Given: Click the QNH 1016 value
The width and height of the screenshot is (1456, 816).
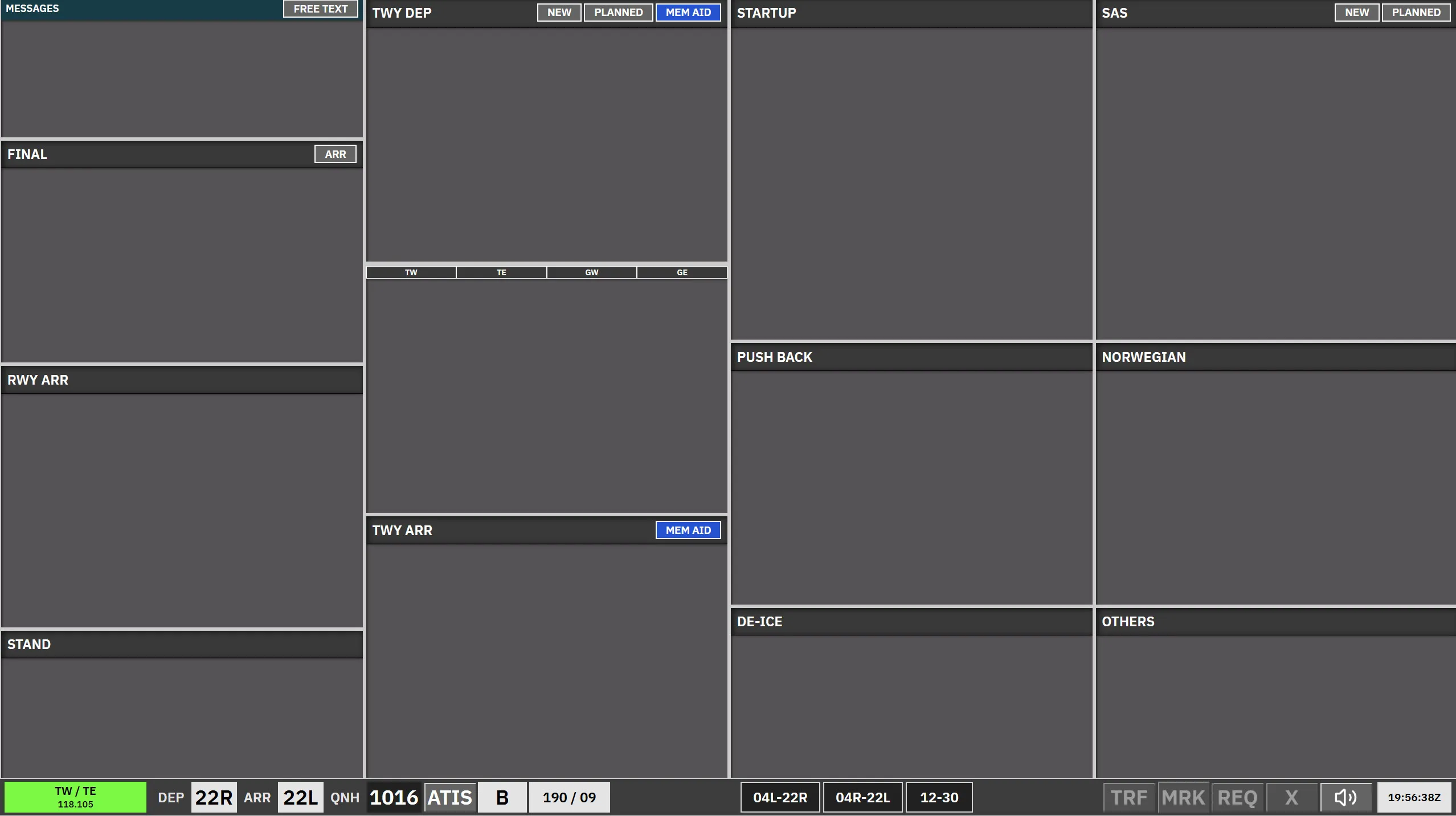Looking at the screenshot, I should [x=394, y=797].
